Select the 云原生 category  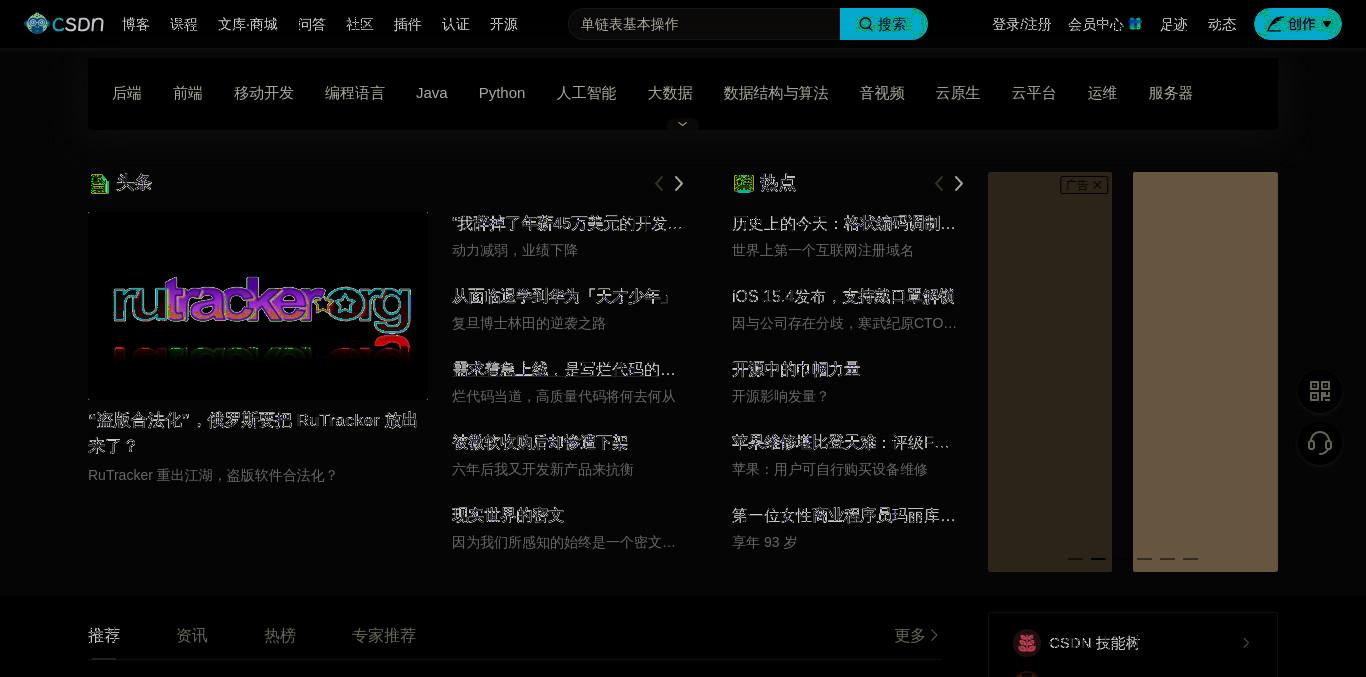click(x=958, y=93)
